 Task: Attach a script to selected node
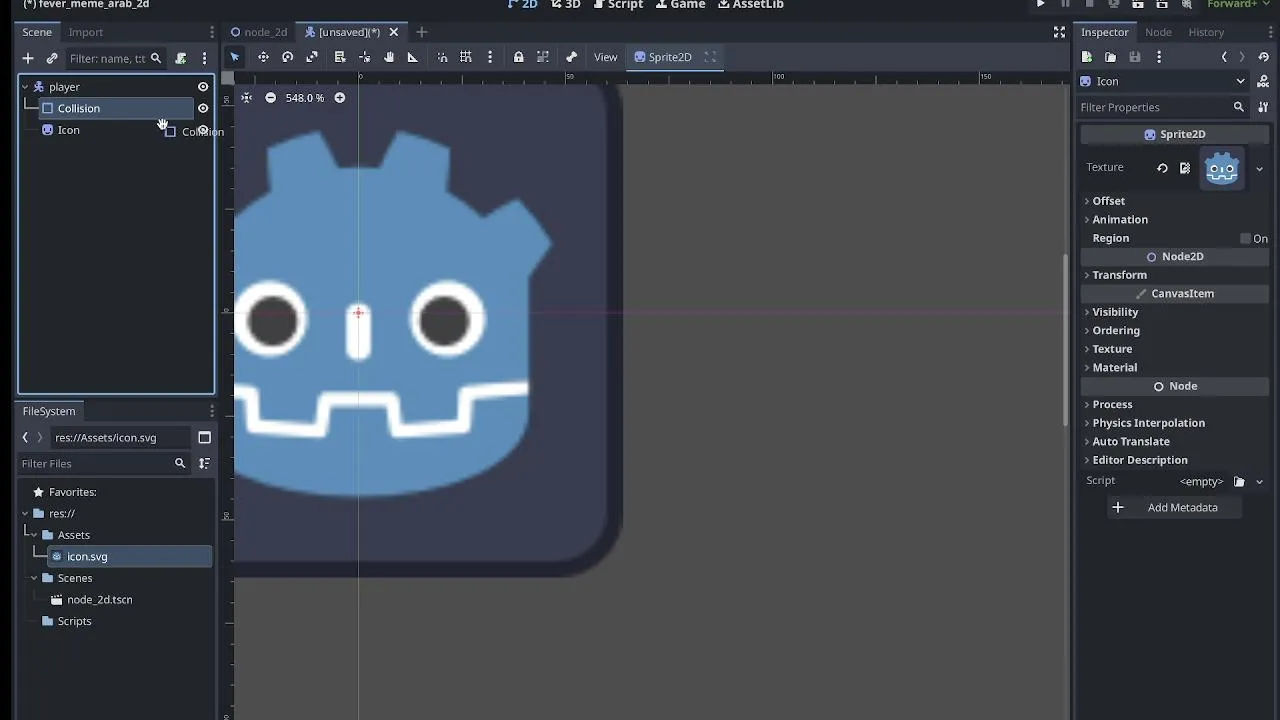tap(181, 58)
